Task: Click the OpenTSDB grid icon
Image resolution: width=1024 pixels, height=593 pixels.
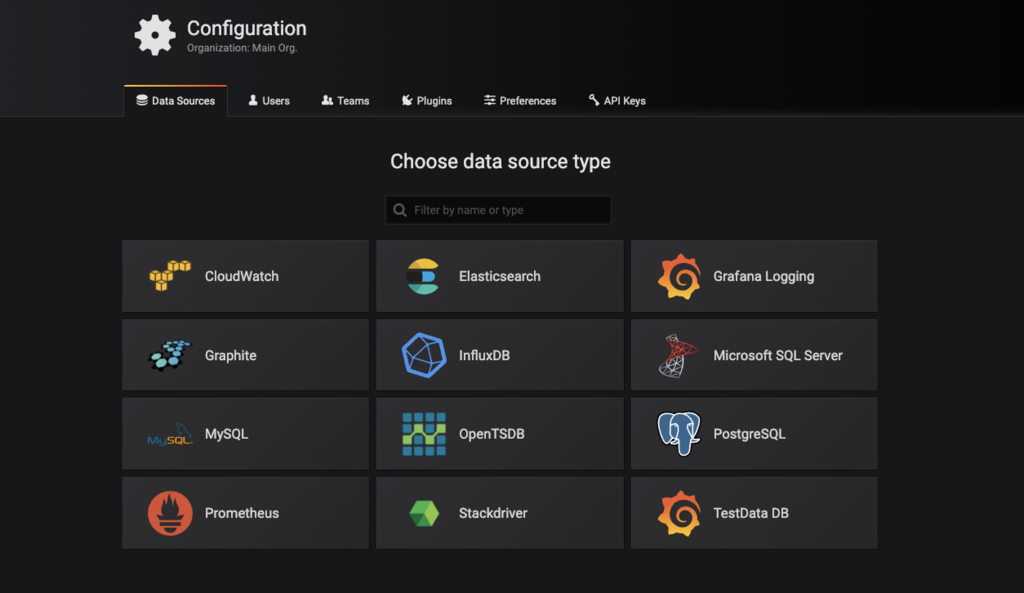Action: coord(424,434)
